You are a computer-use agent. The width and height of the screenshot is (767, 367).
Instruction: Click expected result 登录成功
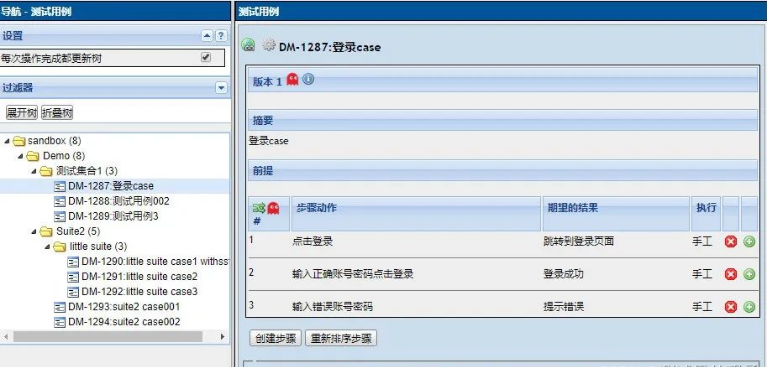pos(564,274)
